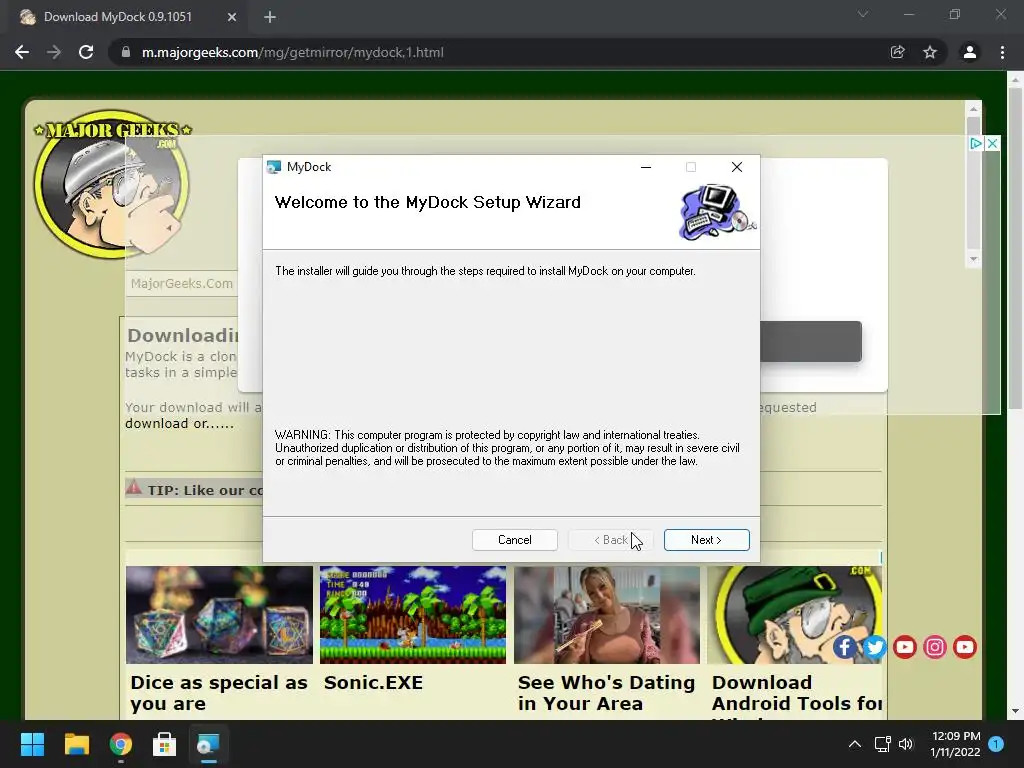
Task: Open the AdChoices triangle icon
Action: [x=976, y=143]
